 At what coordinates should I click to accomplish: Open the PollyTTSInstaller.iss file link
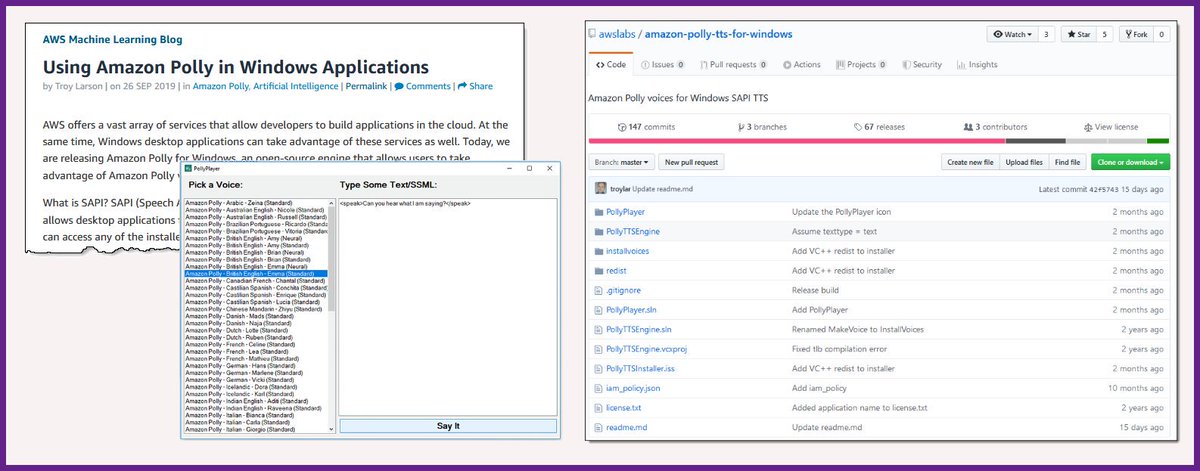(642, 368)
